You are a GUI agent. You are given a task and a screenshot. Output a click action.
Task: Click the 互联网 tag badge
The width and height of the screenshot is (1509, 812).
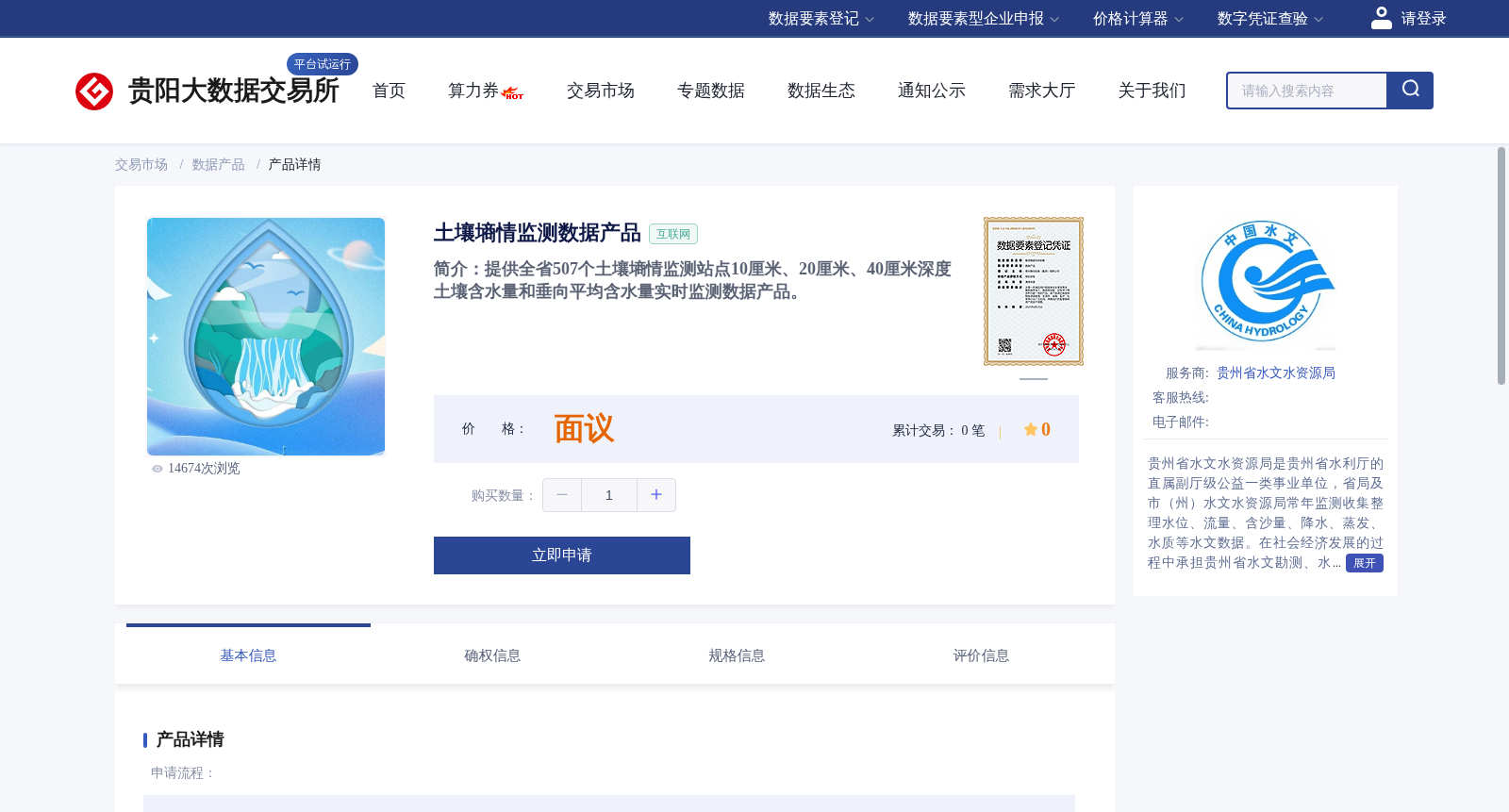[x=673, y=234]
